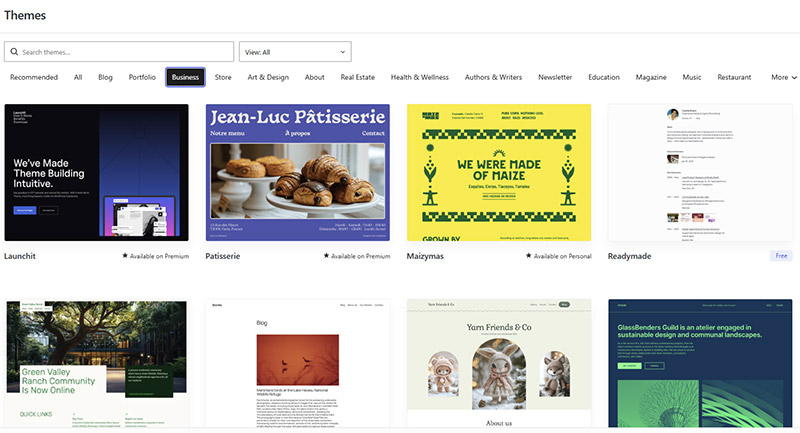Open the Jean-Luc Pâtisserie theme thumbnail
Viewport: 800px width, 433px height.
tap(298, 172)
